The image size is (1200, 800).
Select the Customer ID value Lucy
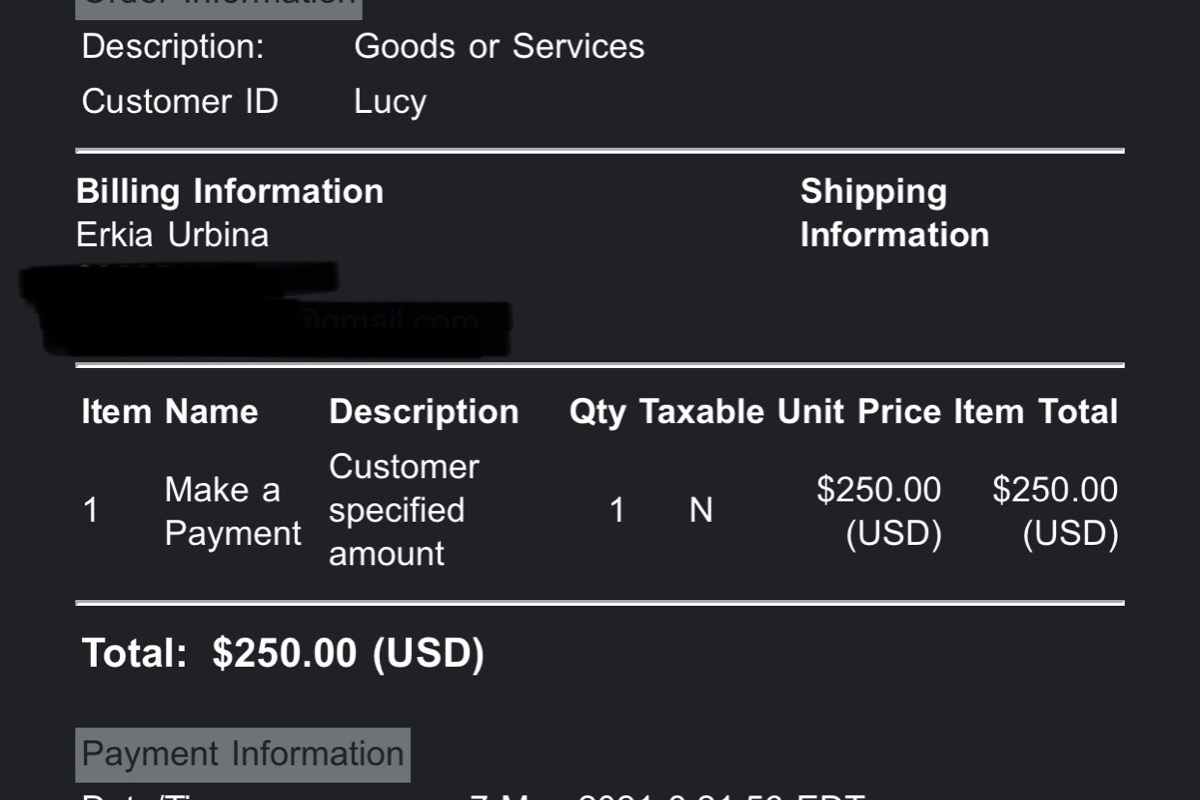pos(390,102)
